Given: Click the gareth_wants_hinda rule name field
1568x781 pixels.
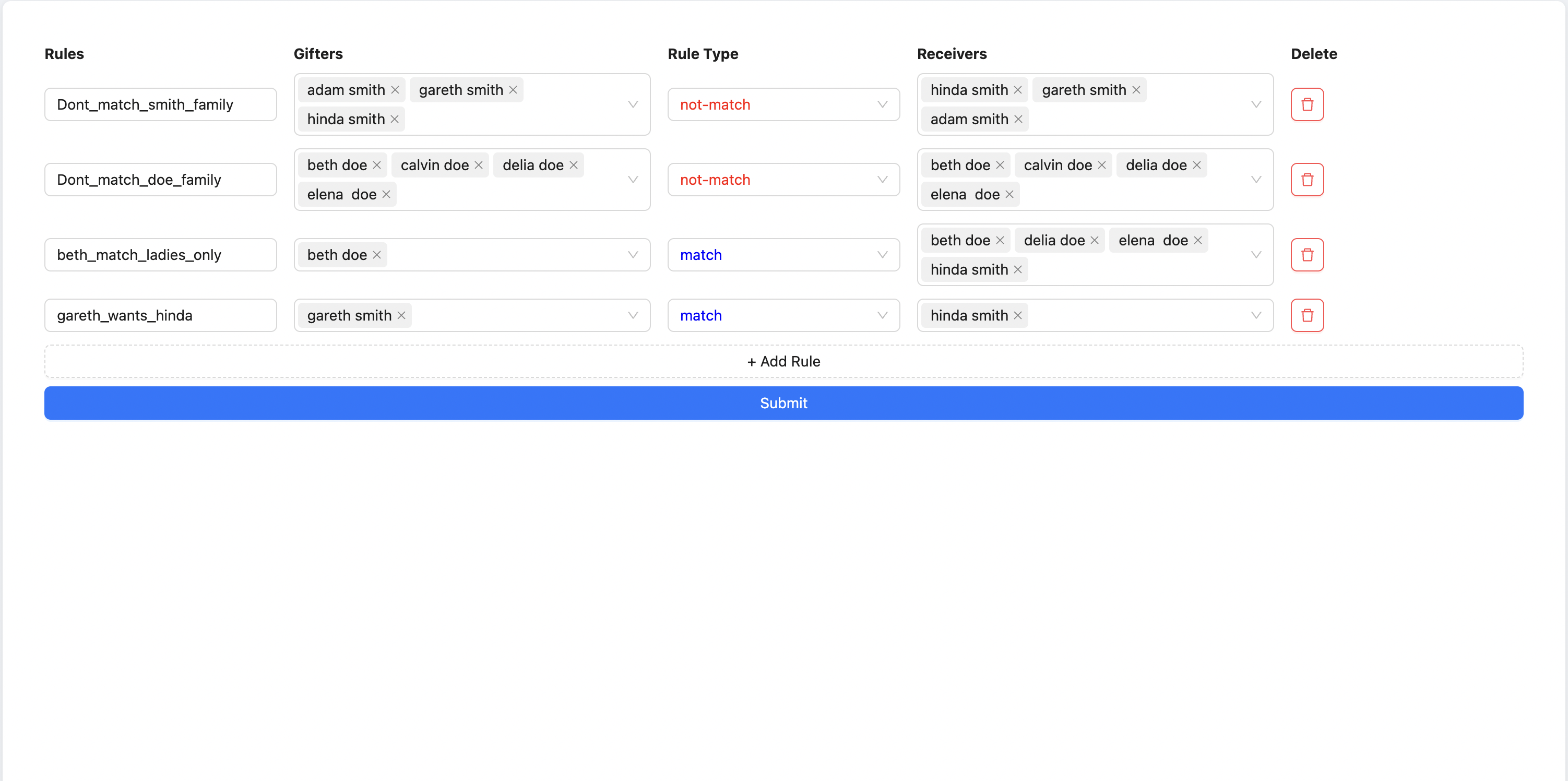Looking at the screenshot, I should [x=160, y=315].
